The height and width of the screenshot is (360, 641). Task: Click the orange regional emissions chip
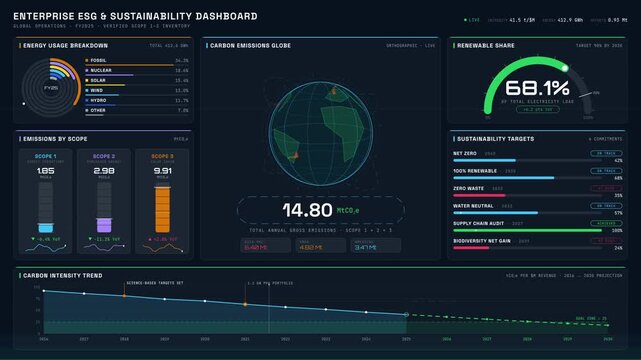point(321,246)
